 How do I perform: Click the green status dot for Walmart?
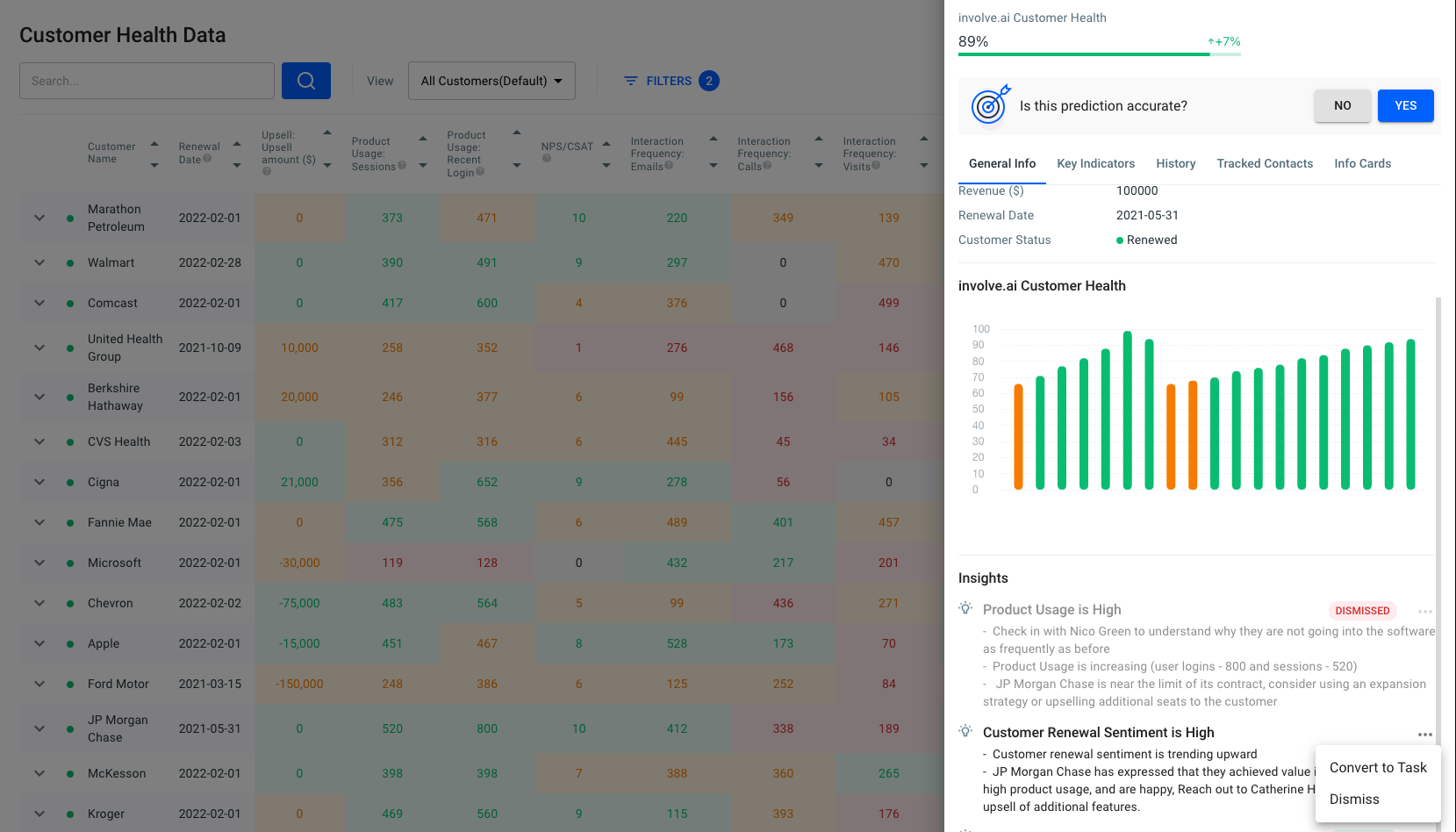point(70,262)
